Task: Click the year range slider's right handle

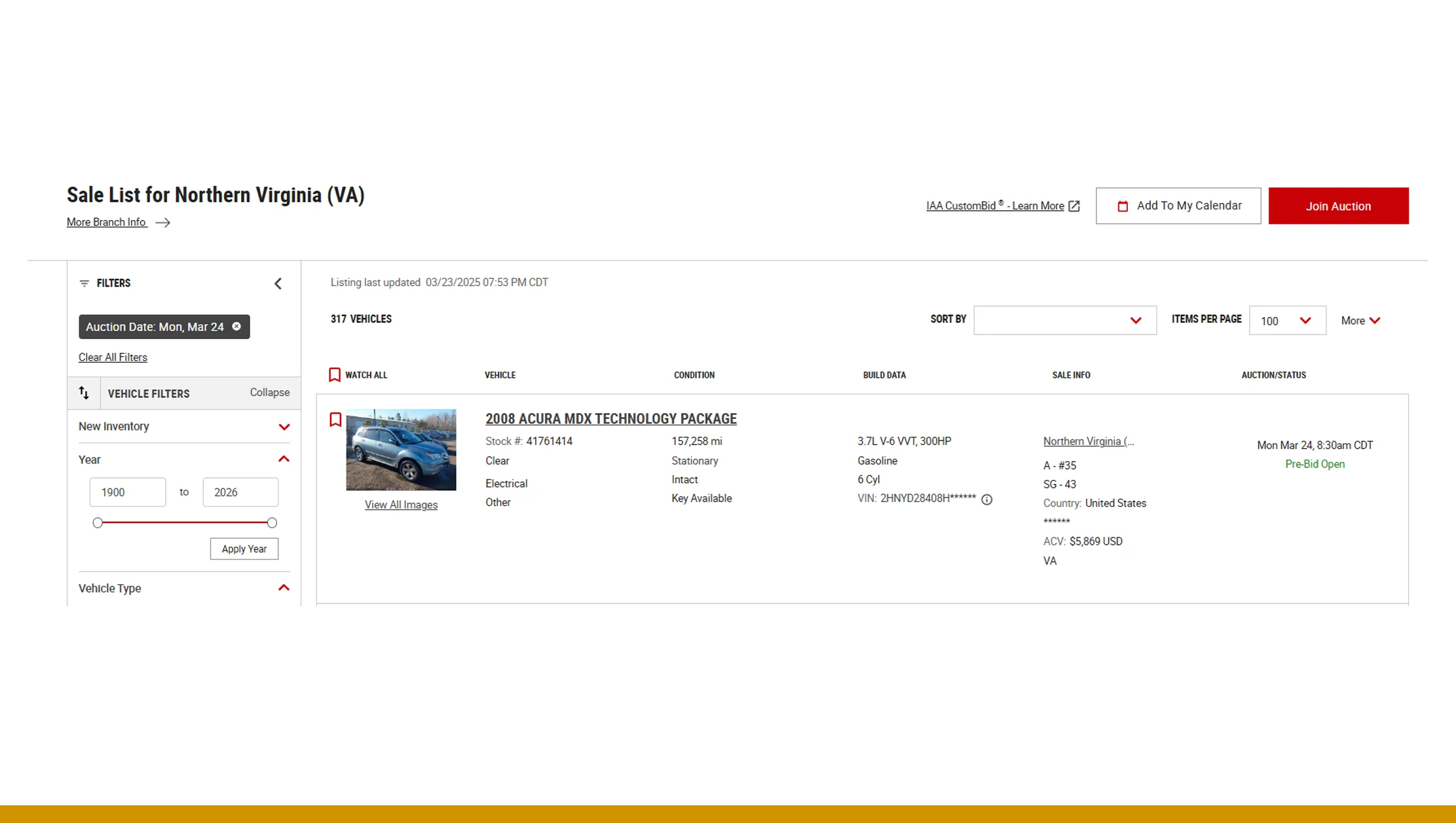Action: (272, 522)
